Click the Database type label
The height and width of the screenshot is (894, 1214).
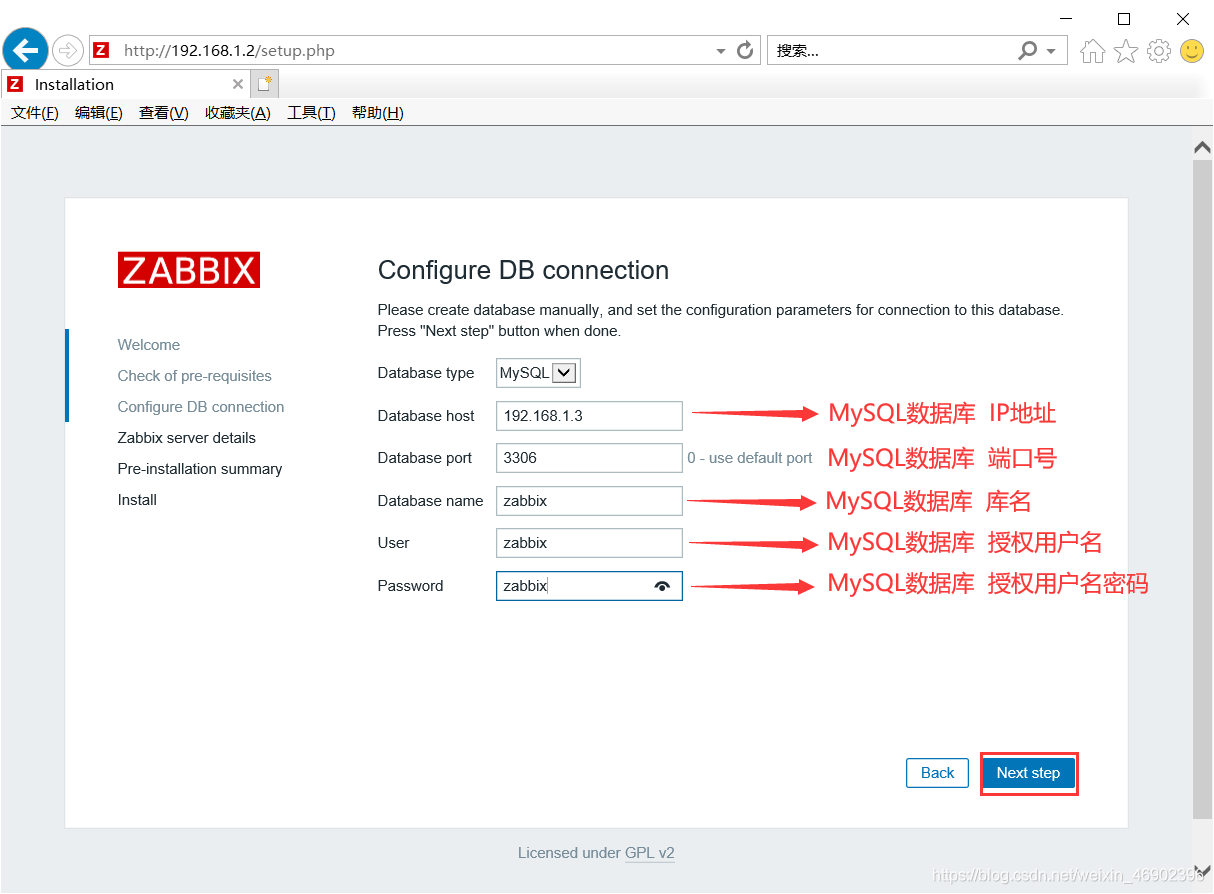(x=426, y=373)
